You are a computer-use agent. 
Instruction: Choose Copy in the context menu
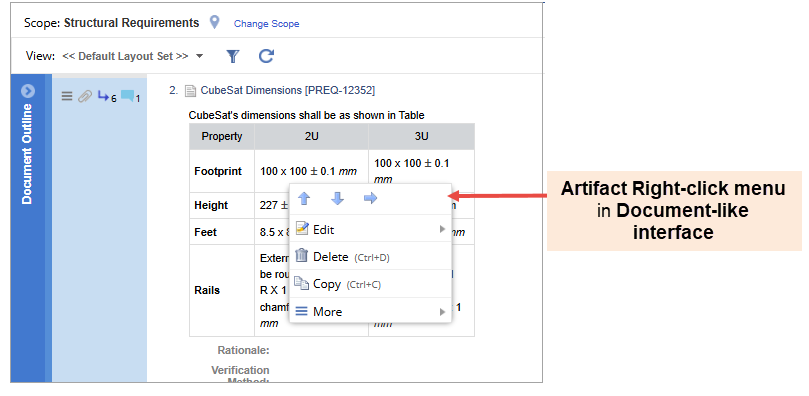click(x=370, y=284)
